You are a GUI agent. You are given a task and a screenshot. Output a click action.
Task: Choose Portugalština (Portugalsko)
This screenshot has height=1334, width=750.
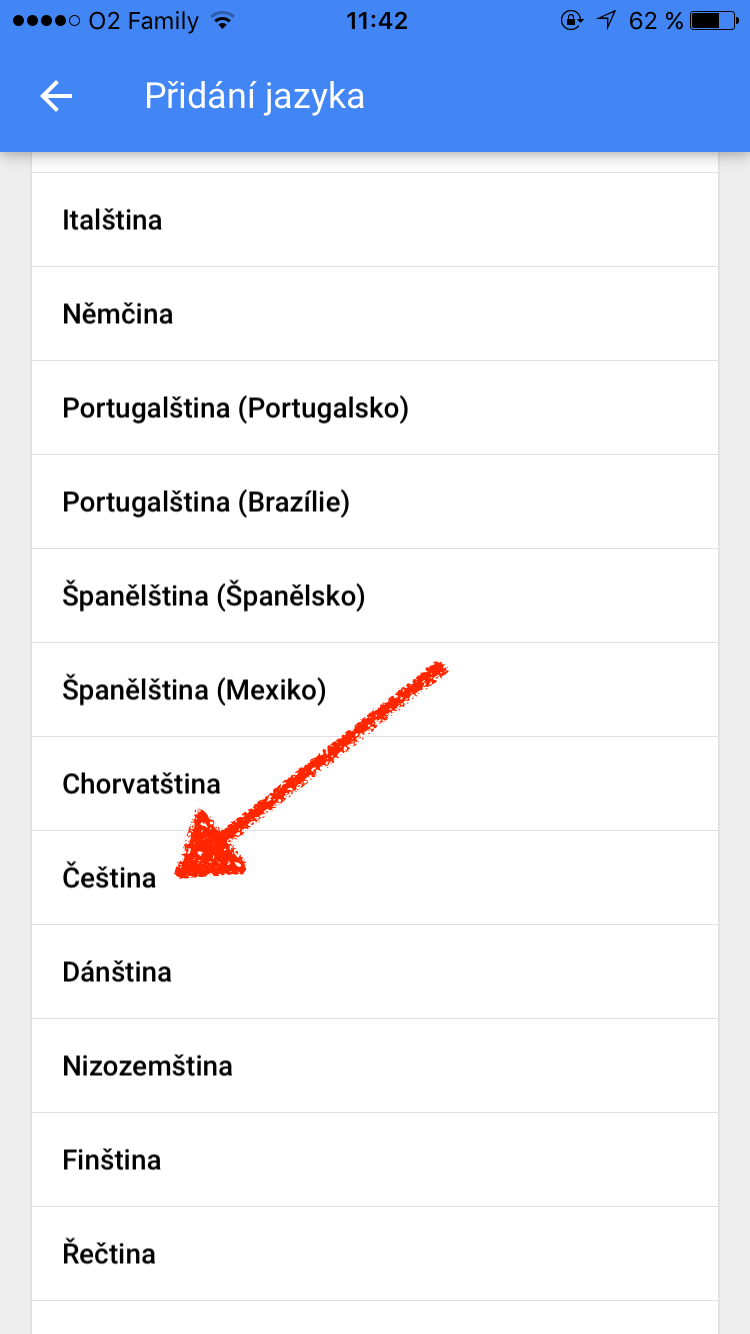coord(235,408)
